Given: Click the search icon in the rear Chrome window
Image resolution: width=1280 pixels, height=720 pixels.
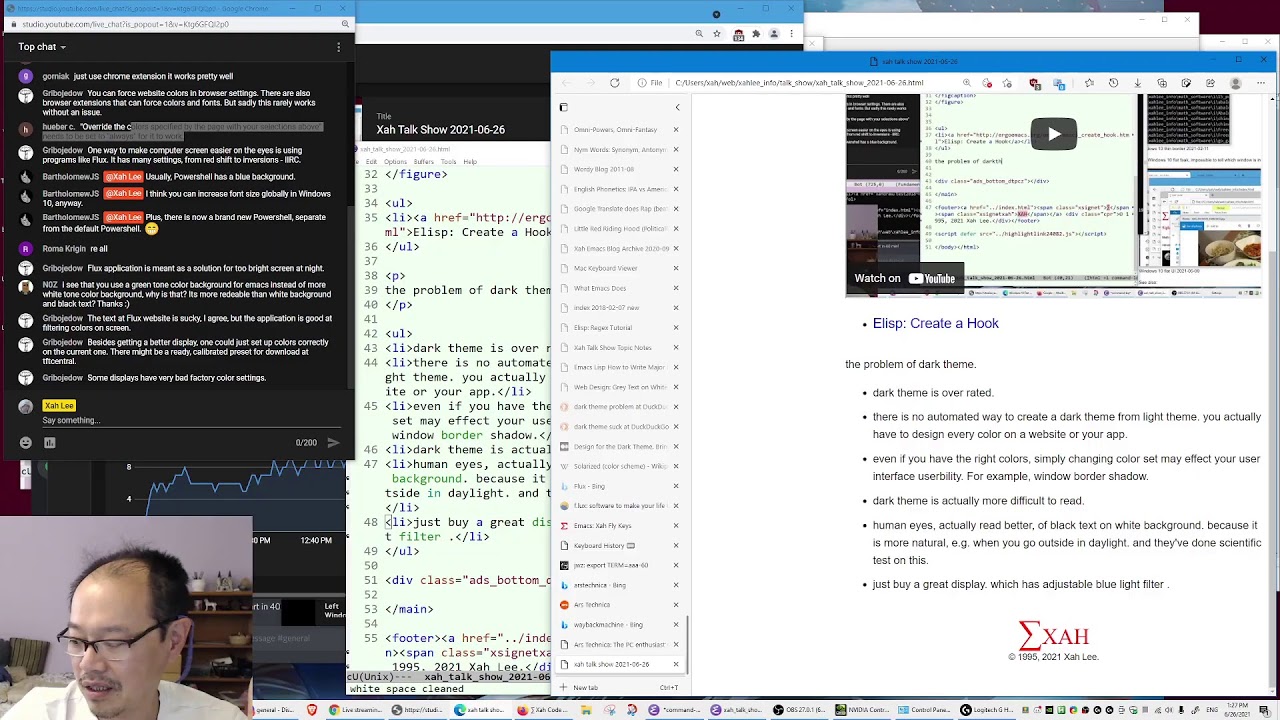Looking at the screenshot, I should point(698,34).
